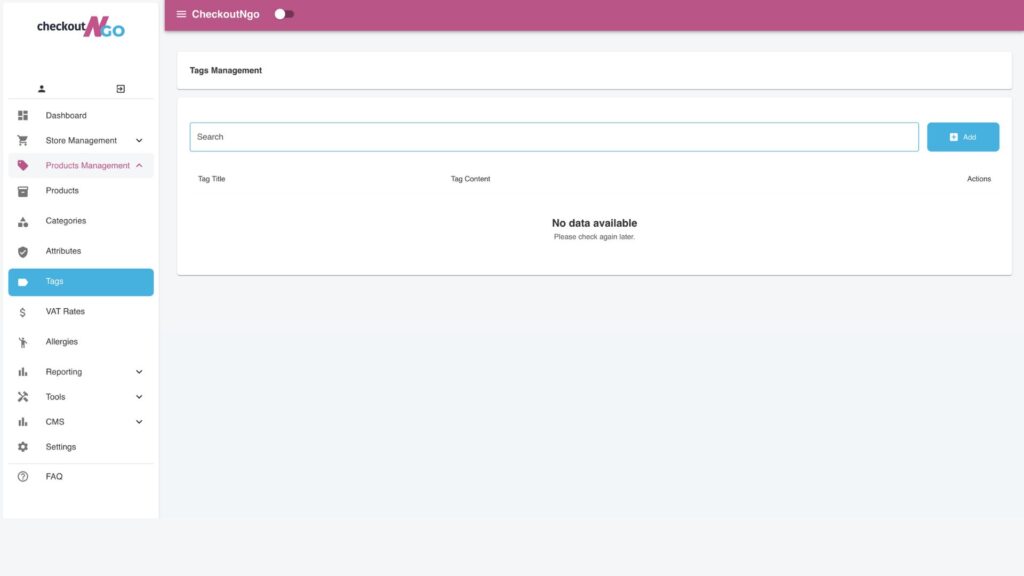This screenshot has height=576, width=1024.
Task: Toggle the switch next to CheckoutNgo title
Action: [284, 14]
